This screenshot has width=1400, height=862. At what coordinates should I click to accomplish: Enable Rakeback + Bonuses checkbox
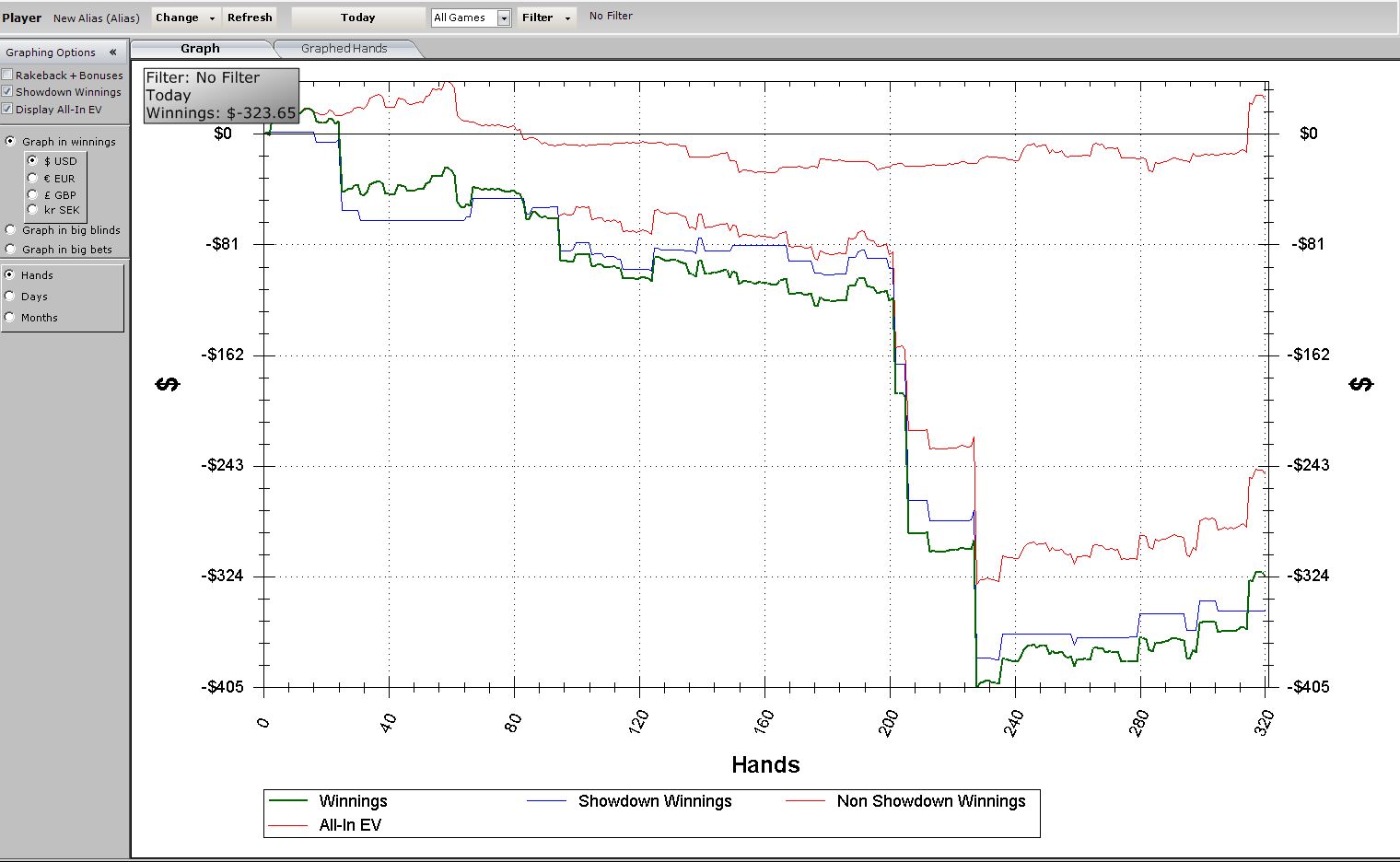pyautogui.click(x=8, y=76)
